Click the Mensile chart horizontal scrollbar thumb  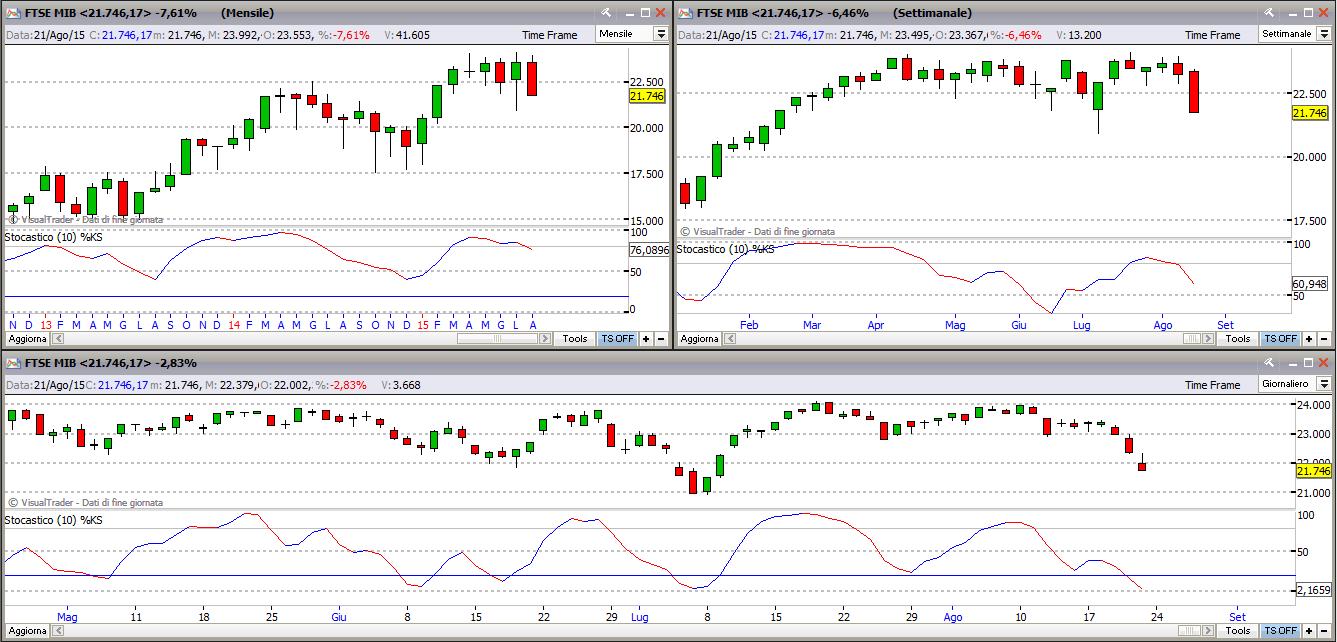click(x=497, y=339)
